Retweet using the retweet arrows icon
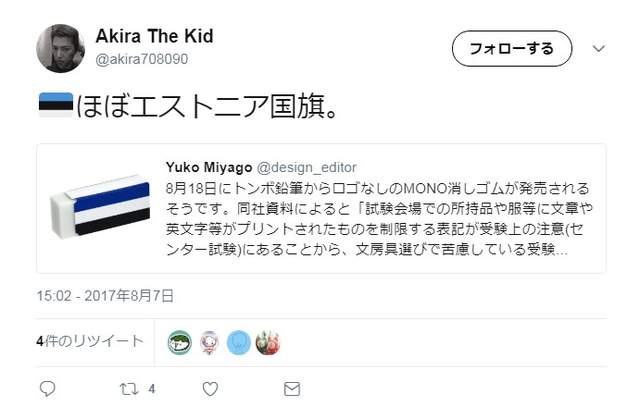This screenshot has width=640, height=407. (x=128, y=388)
